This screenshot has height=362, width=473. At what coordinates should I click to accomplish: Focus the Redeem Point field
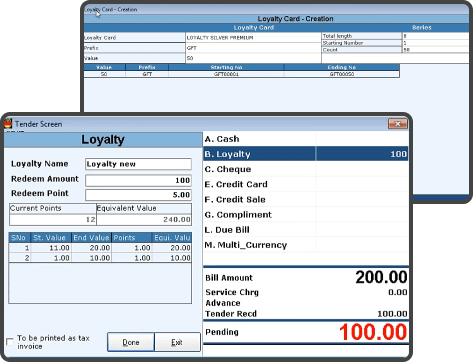point(138,195)
